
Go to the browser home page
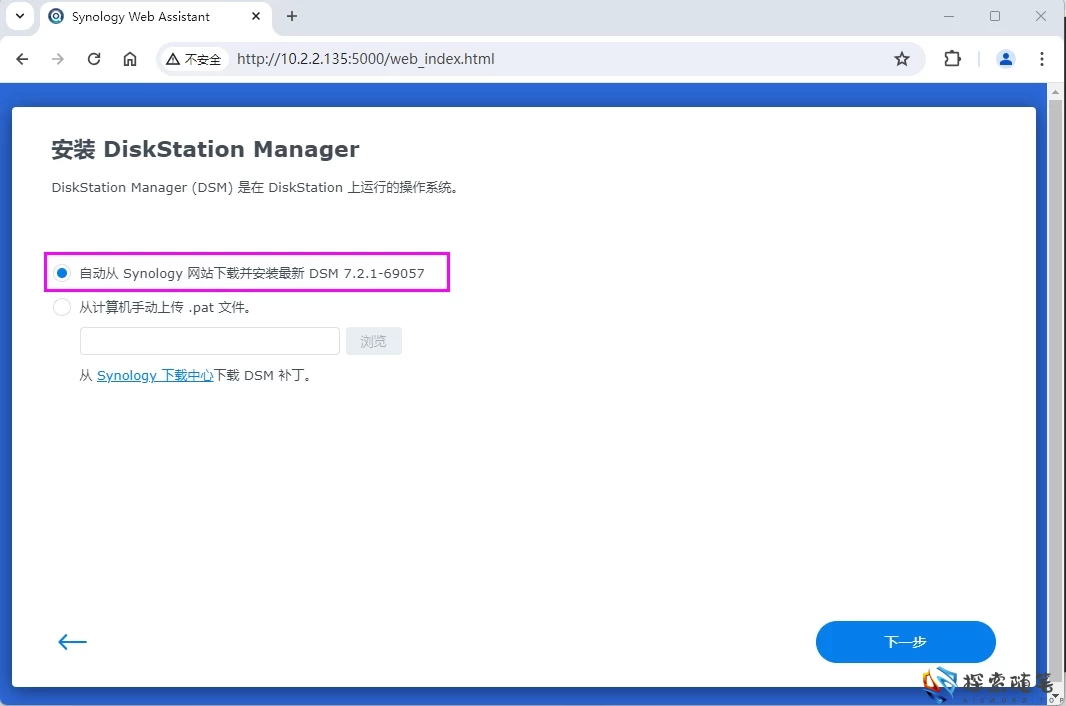point(130,59)
